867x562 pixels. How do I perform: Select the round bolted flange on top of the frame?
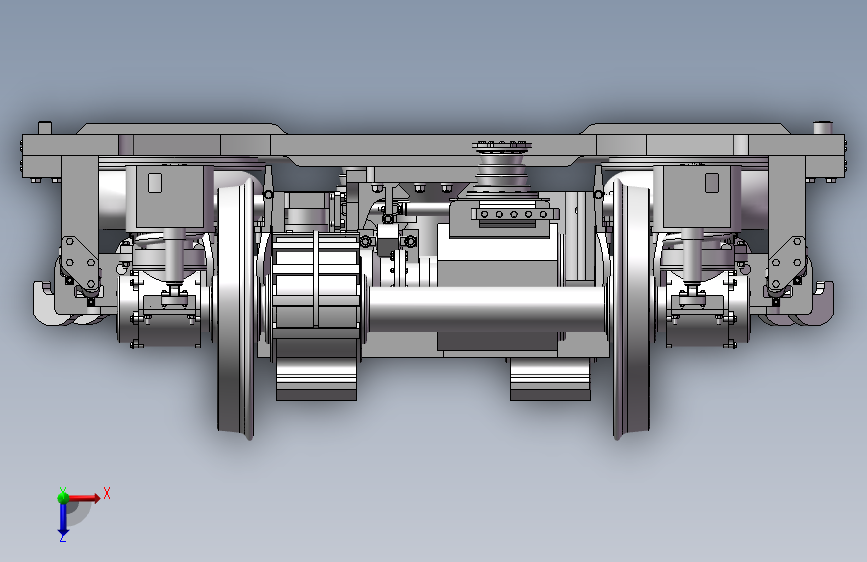point(503,147)
